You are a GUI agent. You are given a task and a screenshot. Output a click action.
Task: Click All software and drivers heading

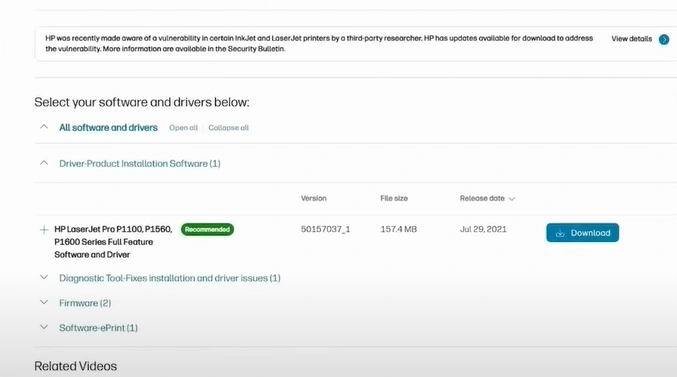(x=108, y=127)
